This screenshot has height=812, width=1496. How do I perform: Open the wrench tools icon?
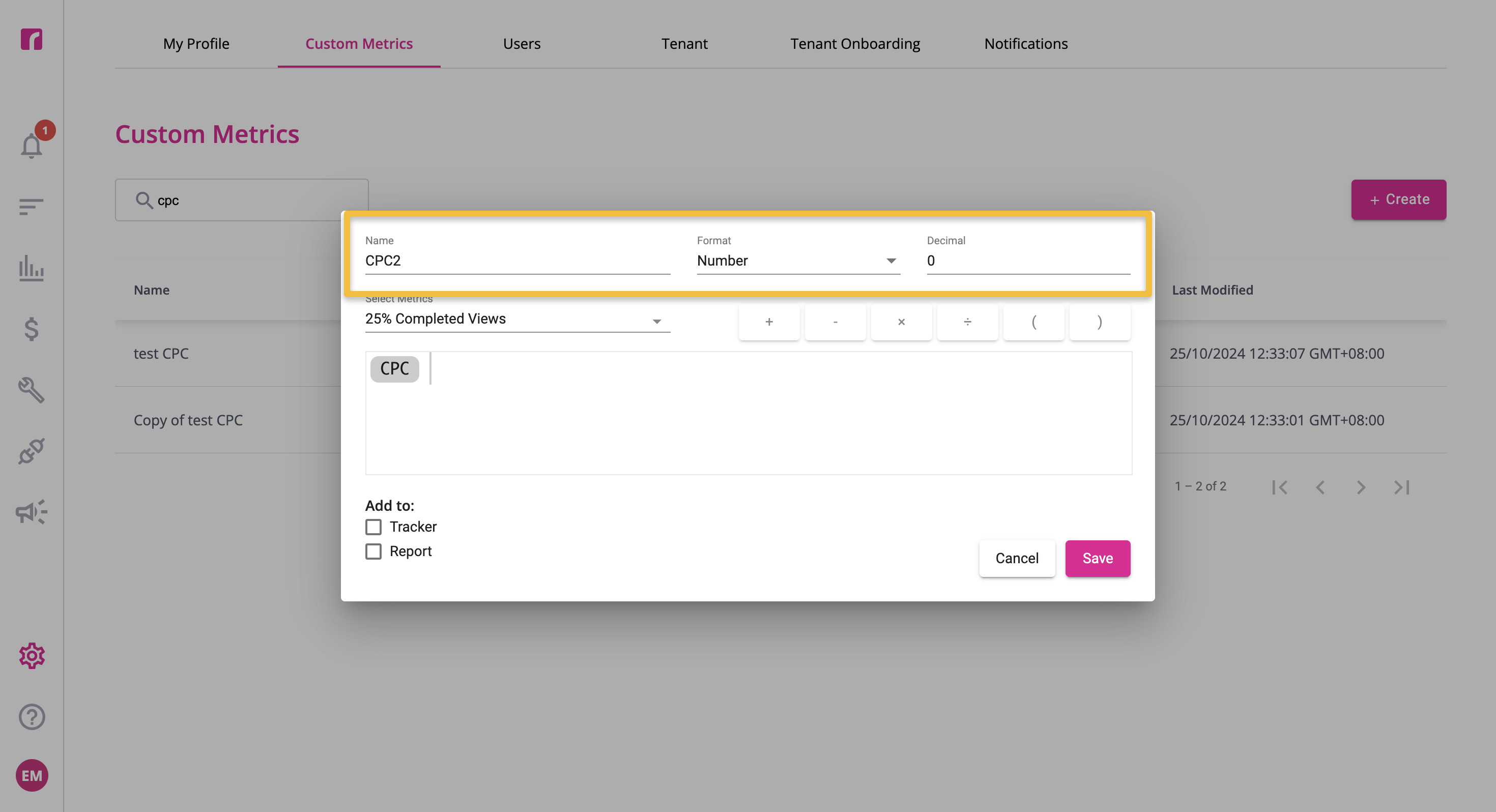tap(32, 390)
